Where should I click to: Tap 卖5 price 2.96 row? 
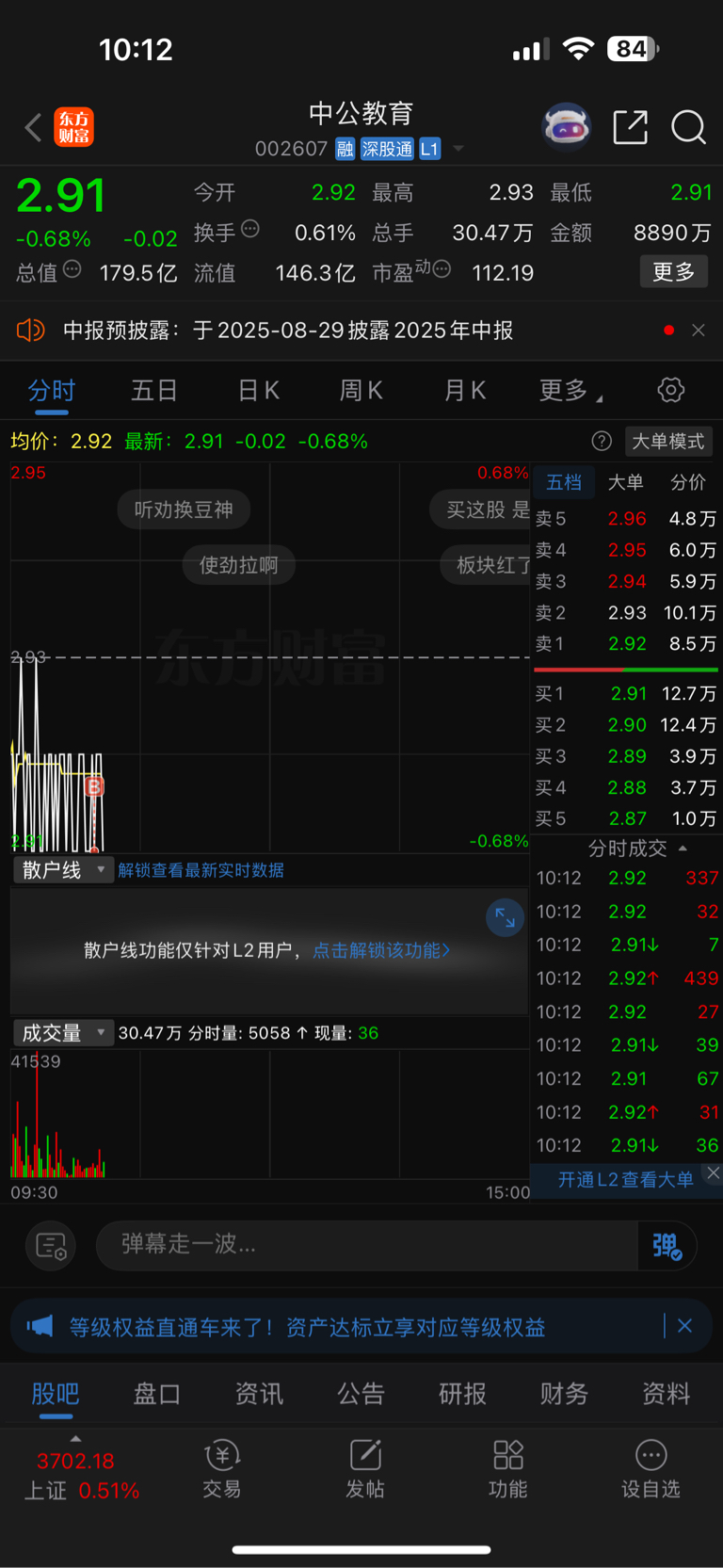coord(626,518)
